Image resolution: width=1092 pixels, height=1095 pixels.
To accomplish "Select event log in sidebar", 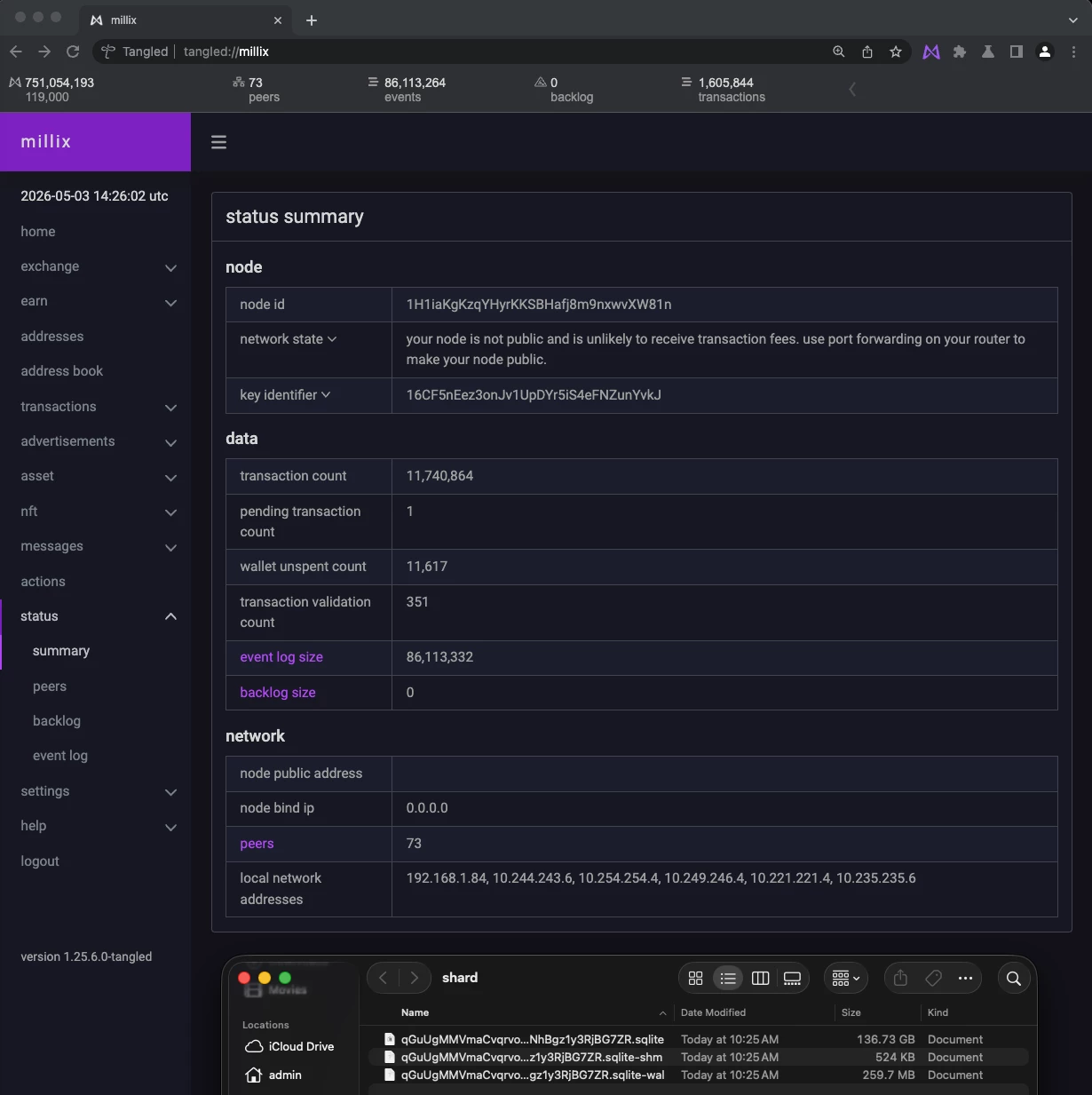I will coord(60,756).
